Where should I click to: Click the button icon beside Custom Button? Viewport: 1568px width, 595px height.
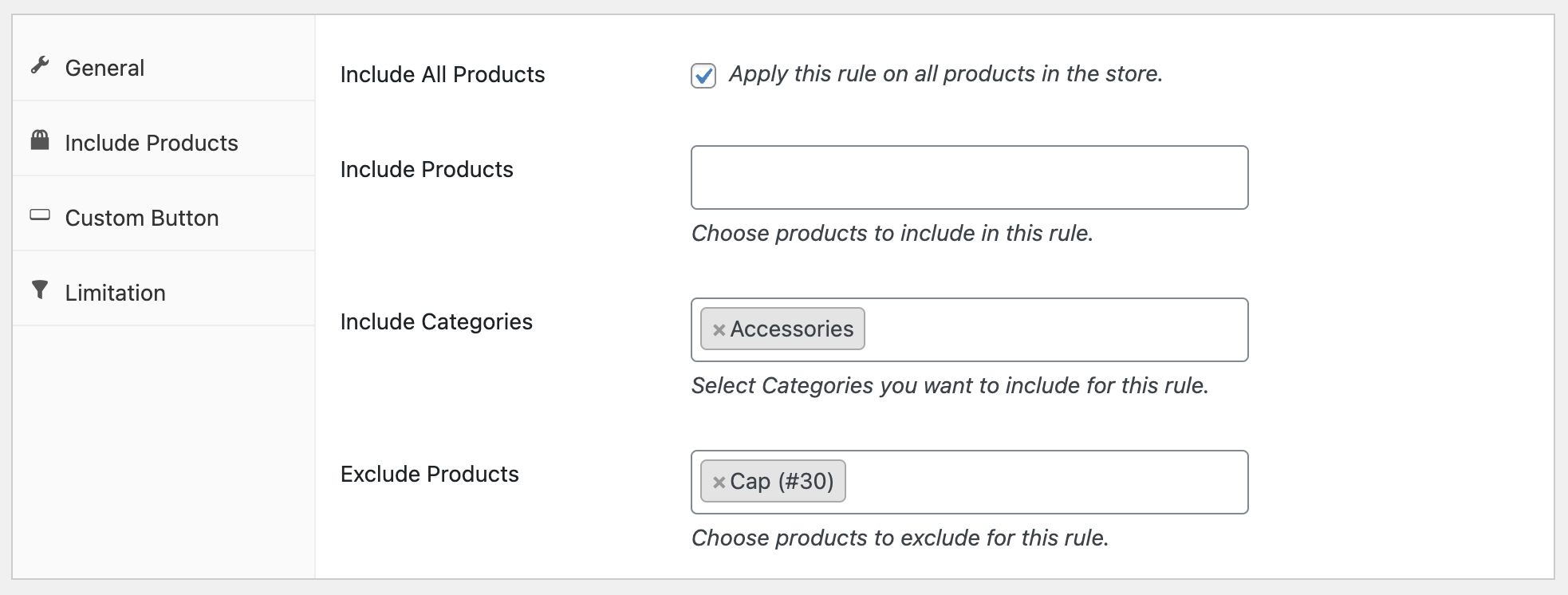pyautogui.click(x=40, y=215)
